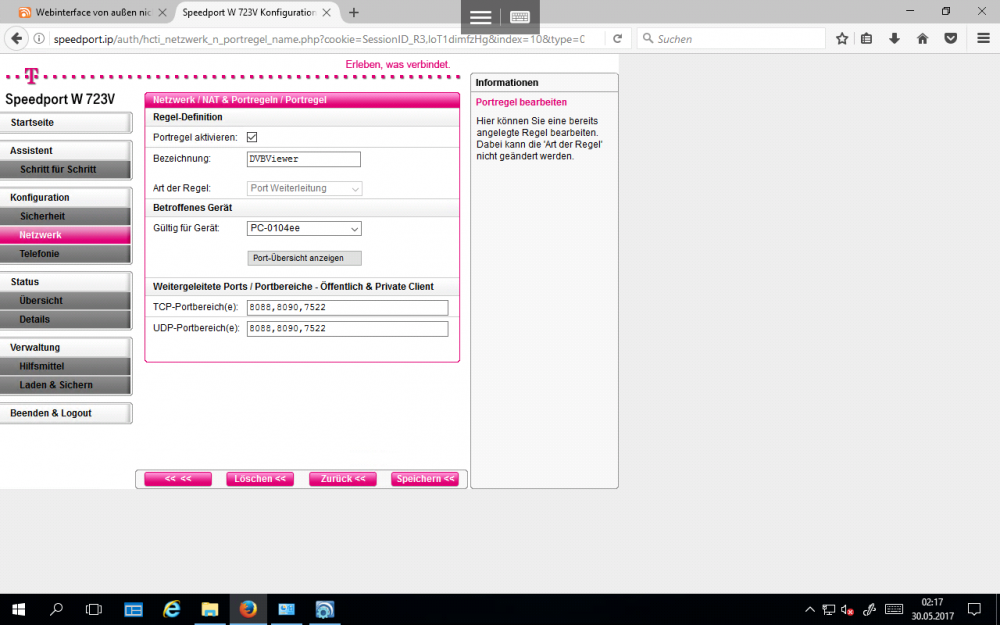Launch Internet Explorer from taskbar
Screen dimensions: 1000x625
[x=172, y=610]
